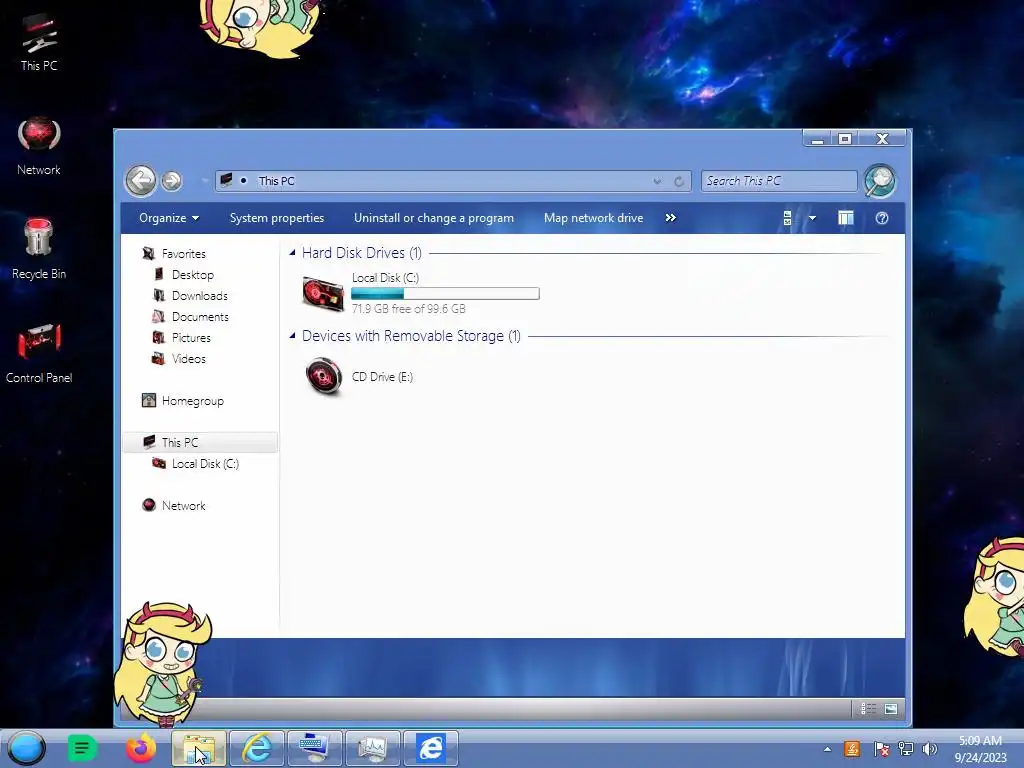This screenshot has height=768, width=1024.
Task: Click the Java update tray icon
Action: (852, 749)
